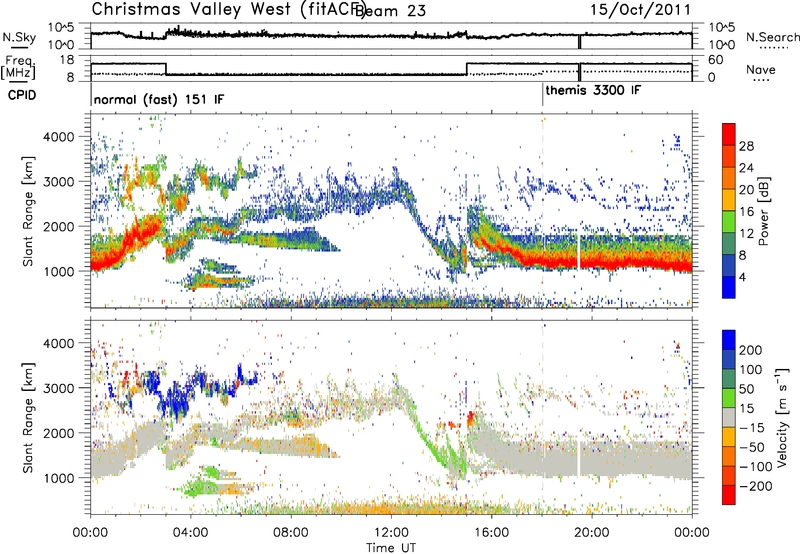Screen dimensions: 800x554
Task: Click the 'Power [dB]' colorbar label
Action: coord(764,211)
